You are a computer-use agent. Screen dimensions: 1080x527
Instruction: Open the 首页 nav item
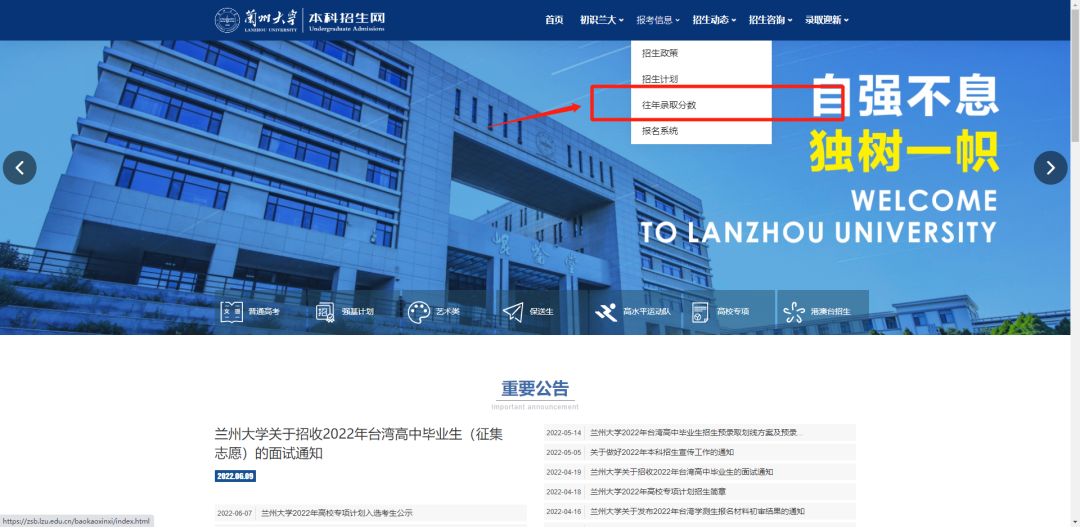pyautogui.click(x=554, y=20)
